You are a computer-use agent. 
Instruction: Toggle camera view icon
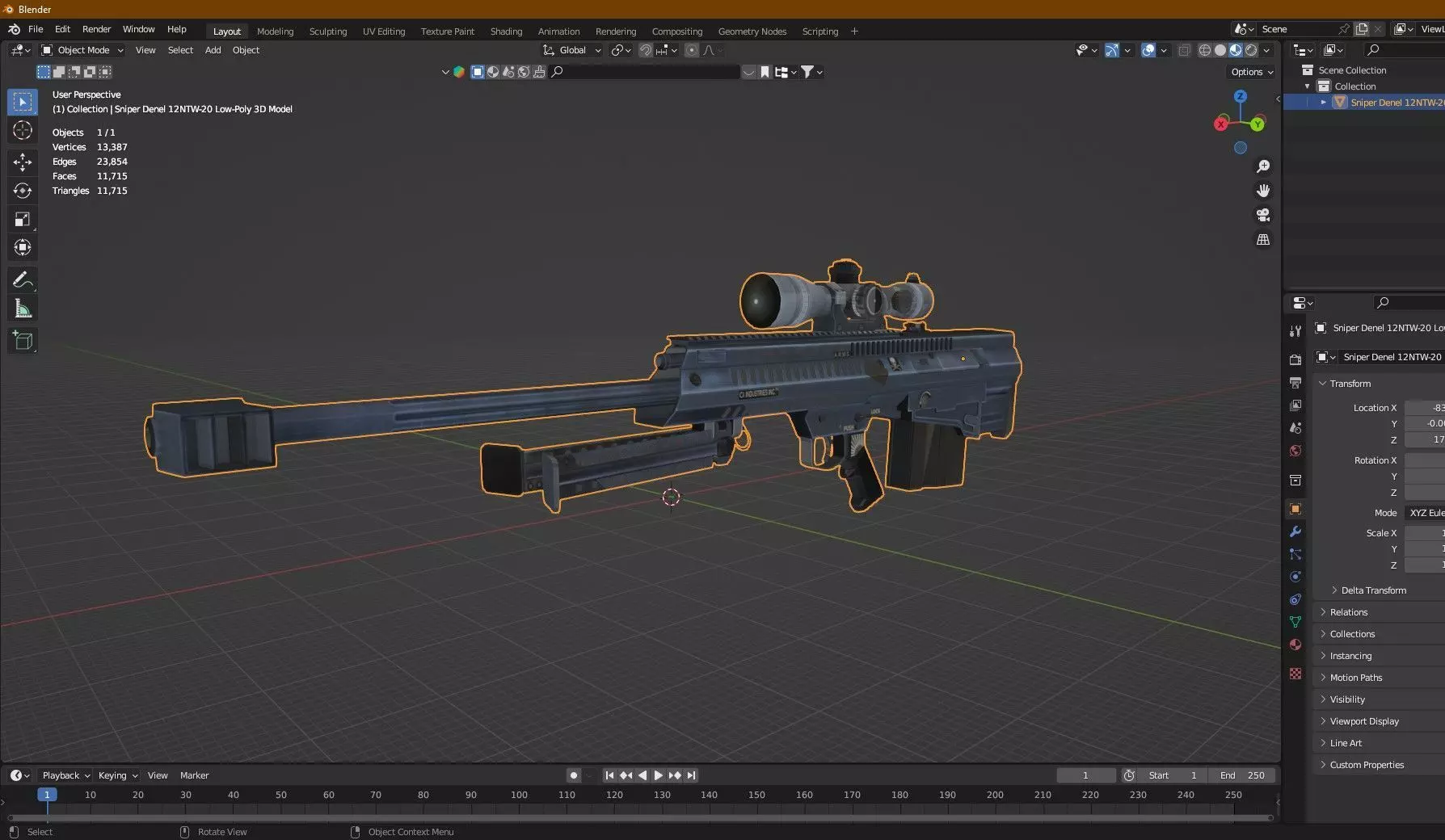(x=1263, y=215)
